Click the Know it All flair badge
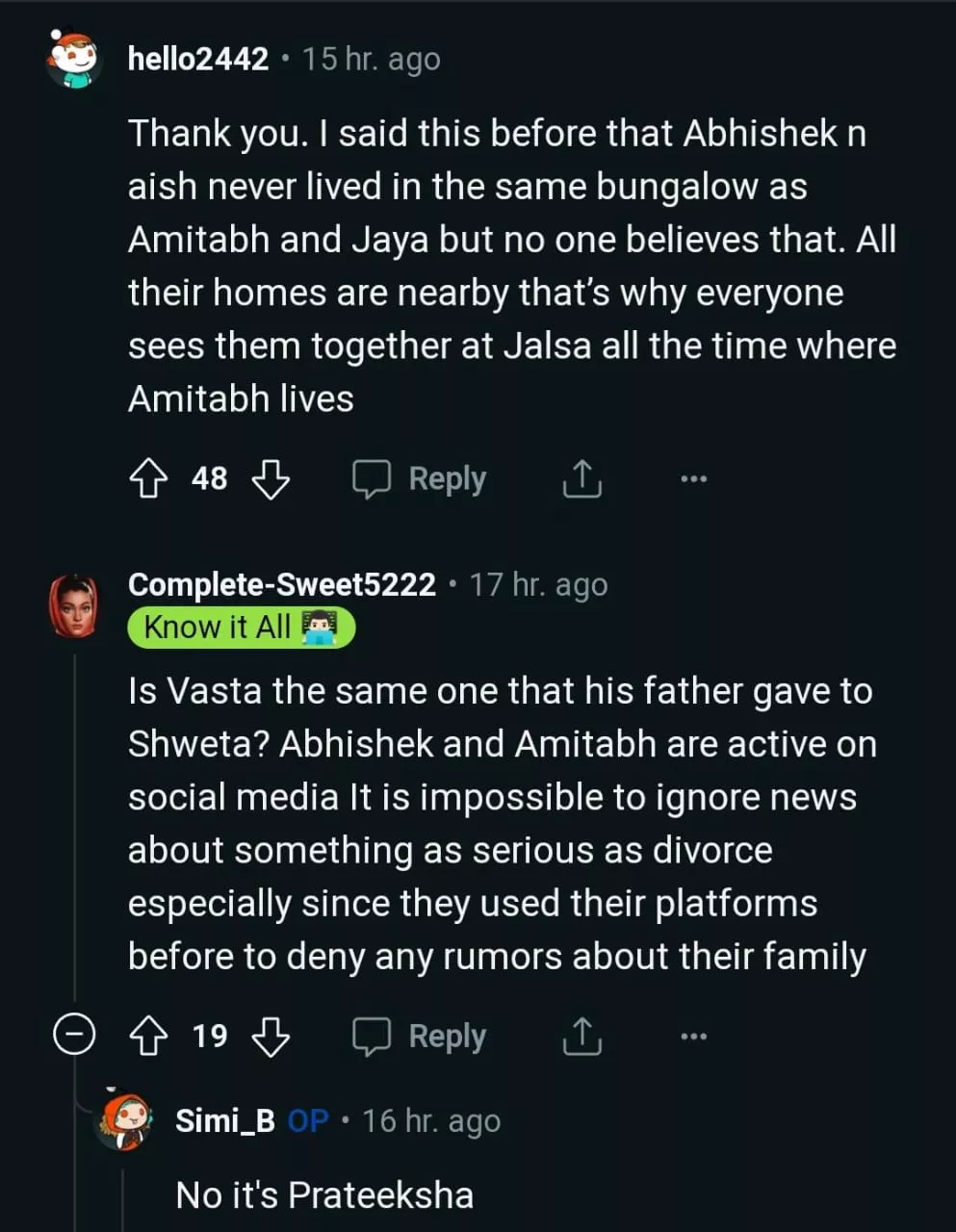956x1232 pixels. (241, 628)
